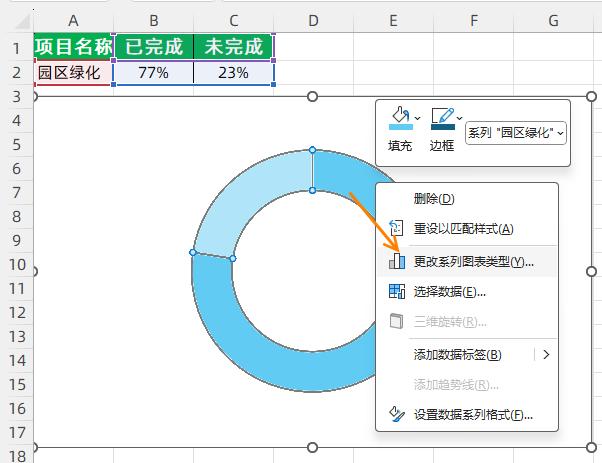Select the cell containing 77%
Image resolution: width=602 pixels, height=463 pixels.
click(x=153, y=72)
